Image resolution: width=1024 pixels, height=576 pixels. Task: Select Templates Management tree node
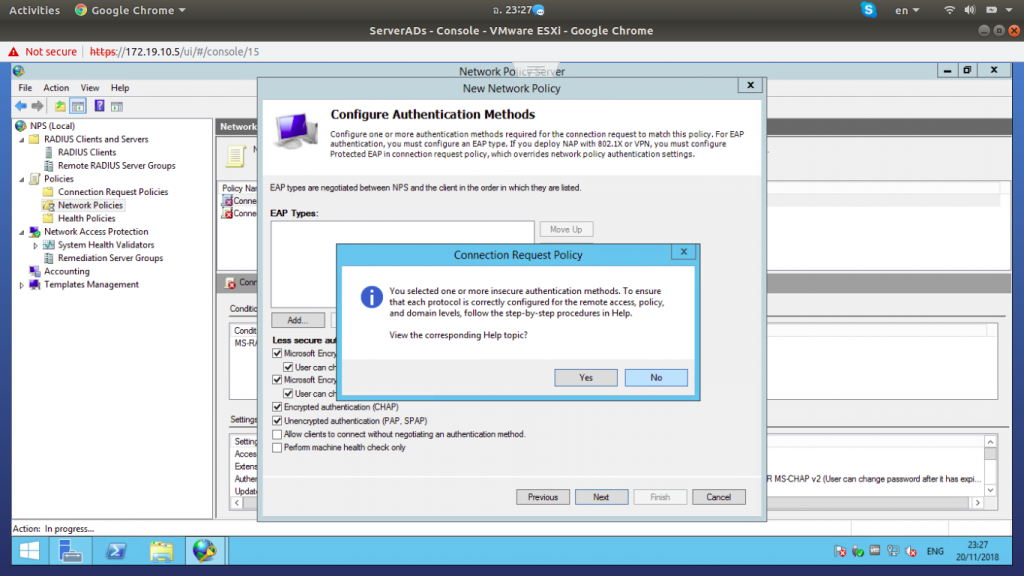[x=91, y=285]
